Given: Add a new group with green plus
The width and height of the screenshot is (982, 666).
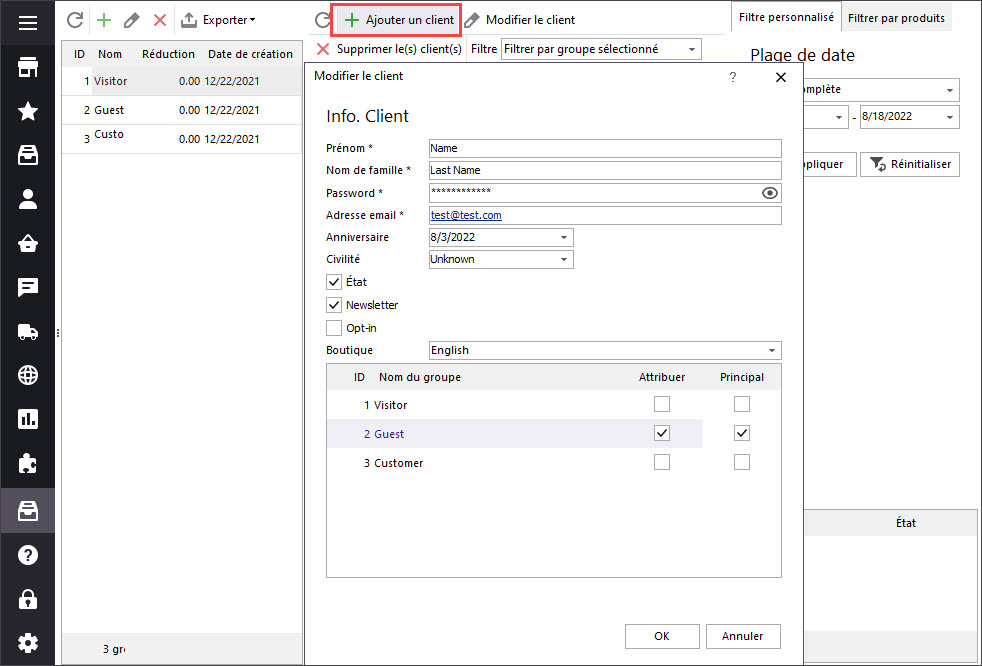Looking at the screenshot, I should [104, 20].
